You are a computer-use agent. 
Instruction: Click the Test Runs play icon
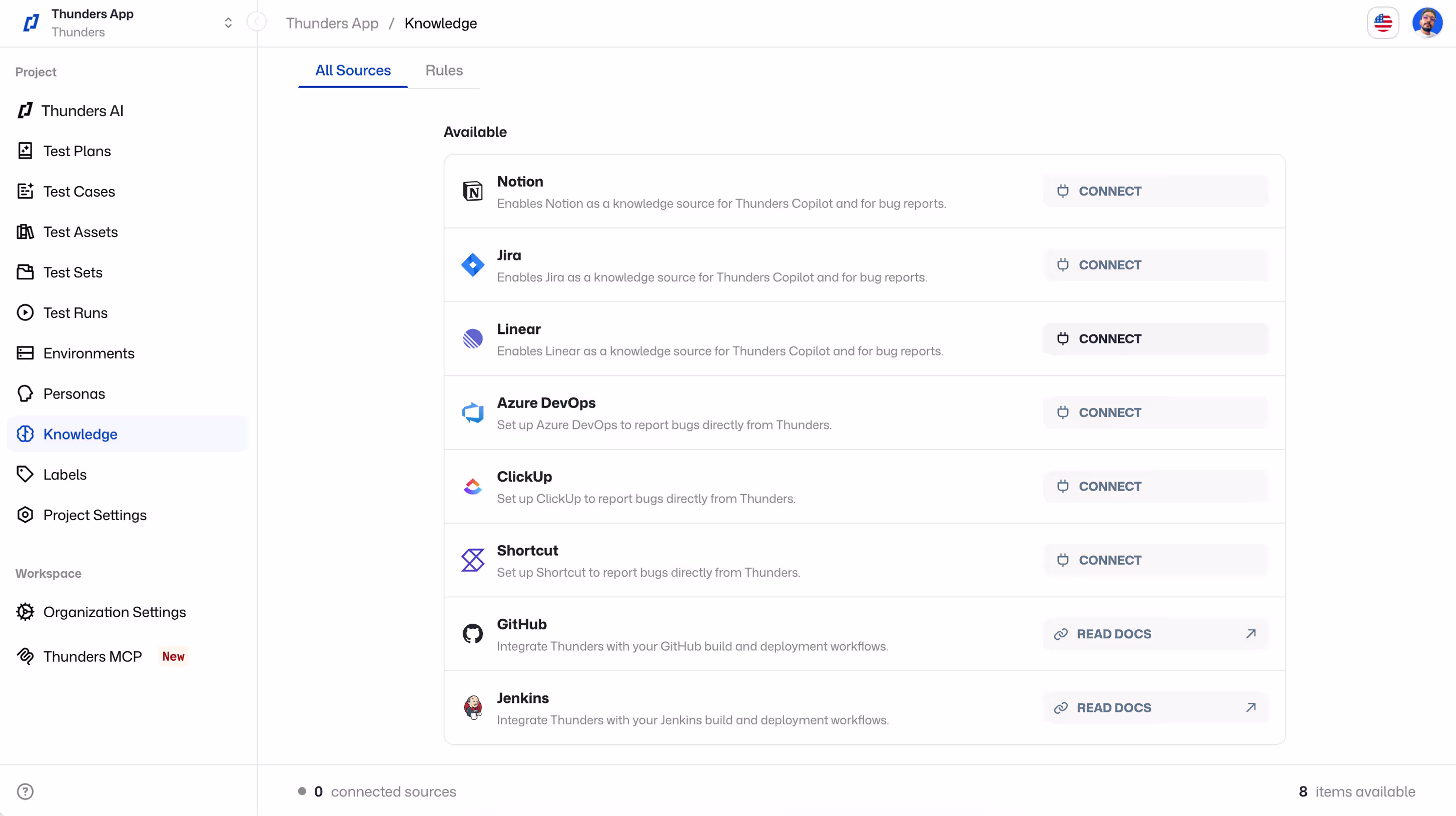(x=25, y=313)
